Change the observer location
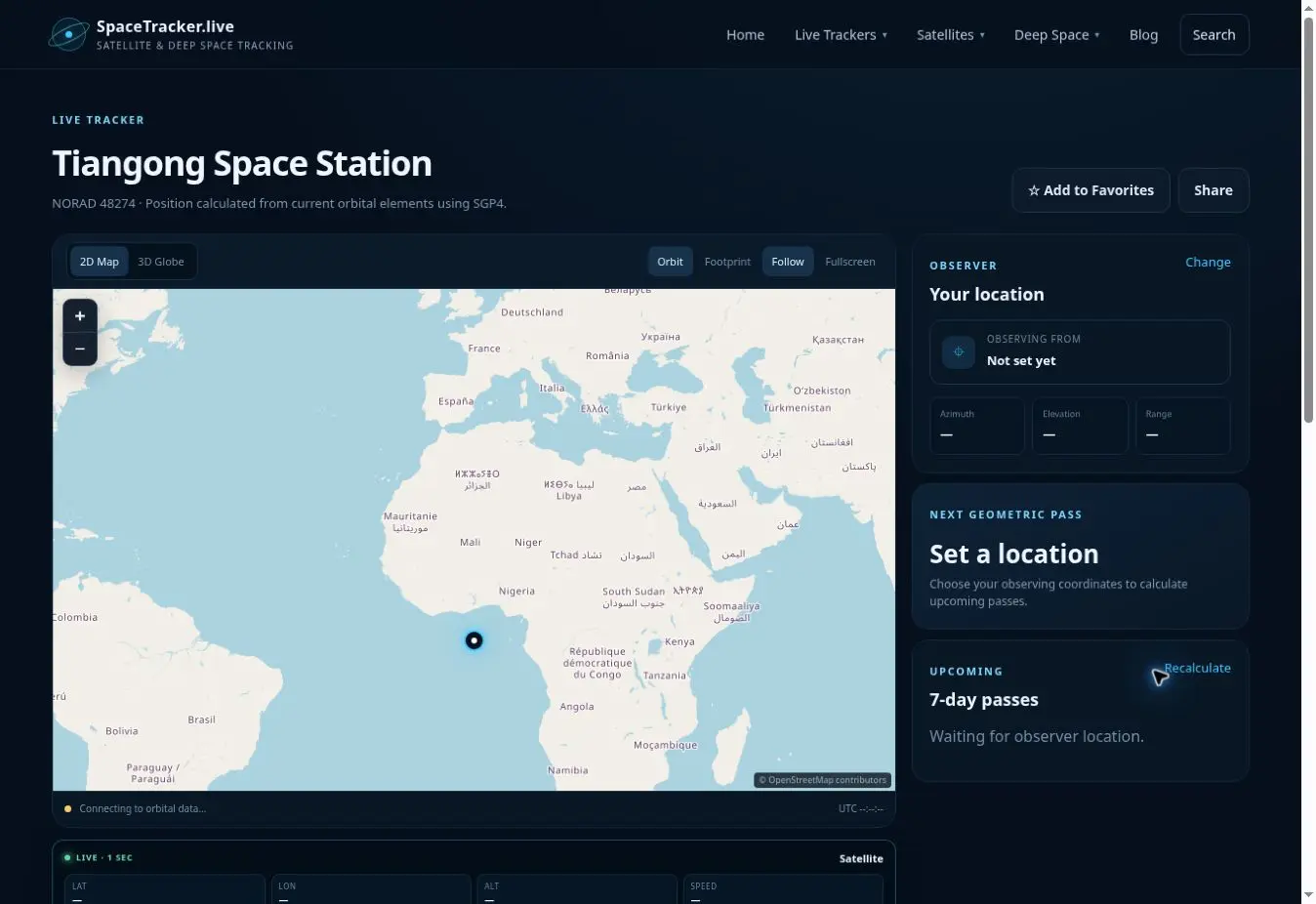Screen dimensions: 1316x904 tap(1208, 262)
